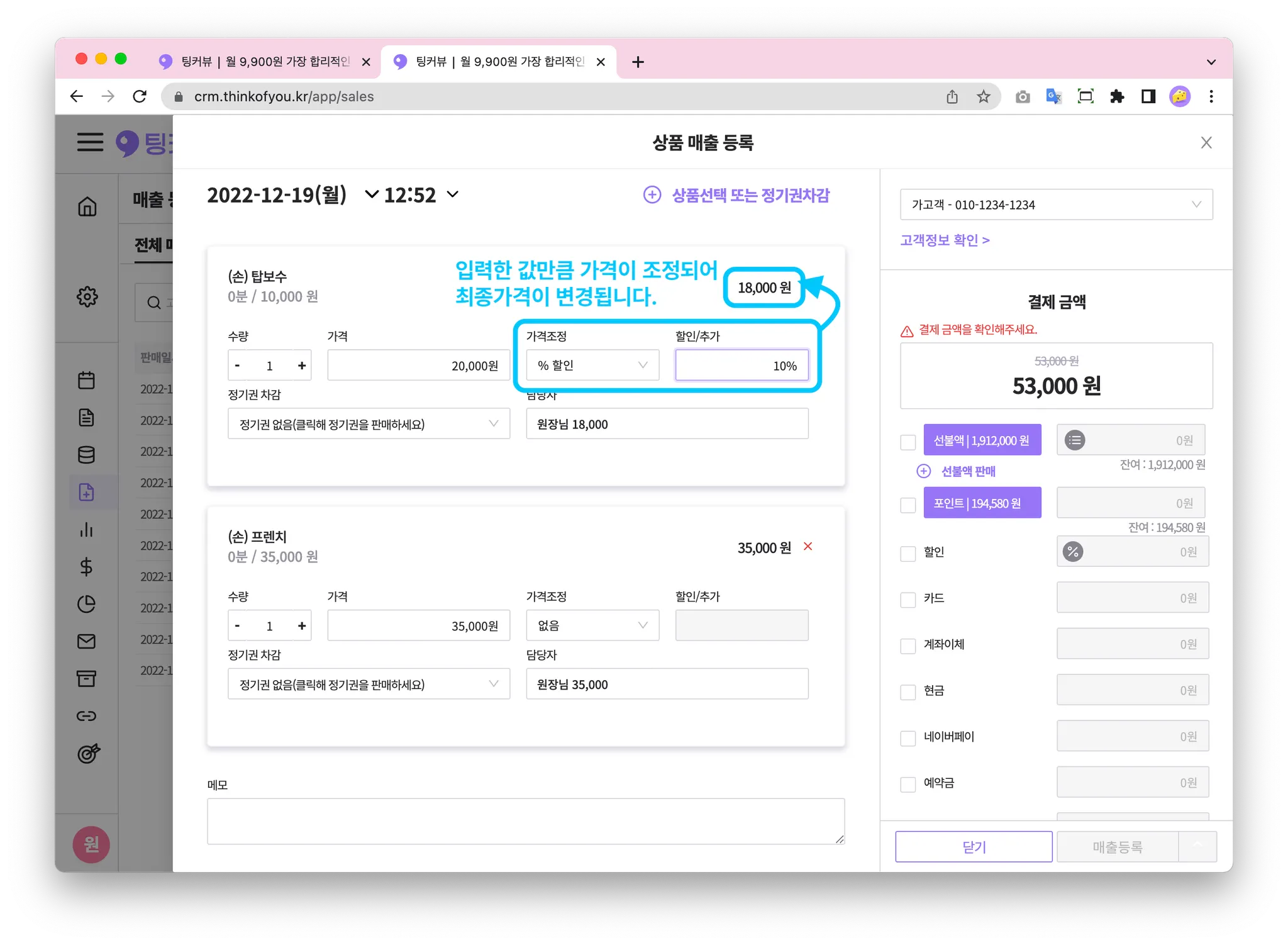Click the percent icon in 할인 field
The height and width of the screenshot is (945, 1288).
tap(1073, 552)
